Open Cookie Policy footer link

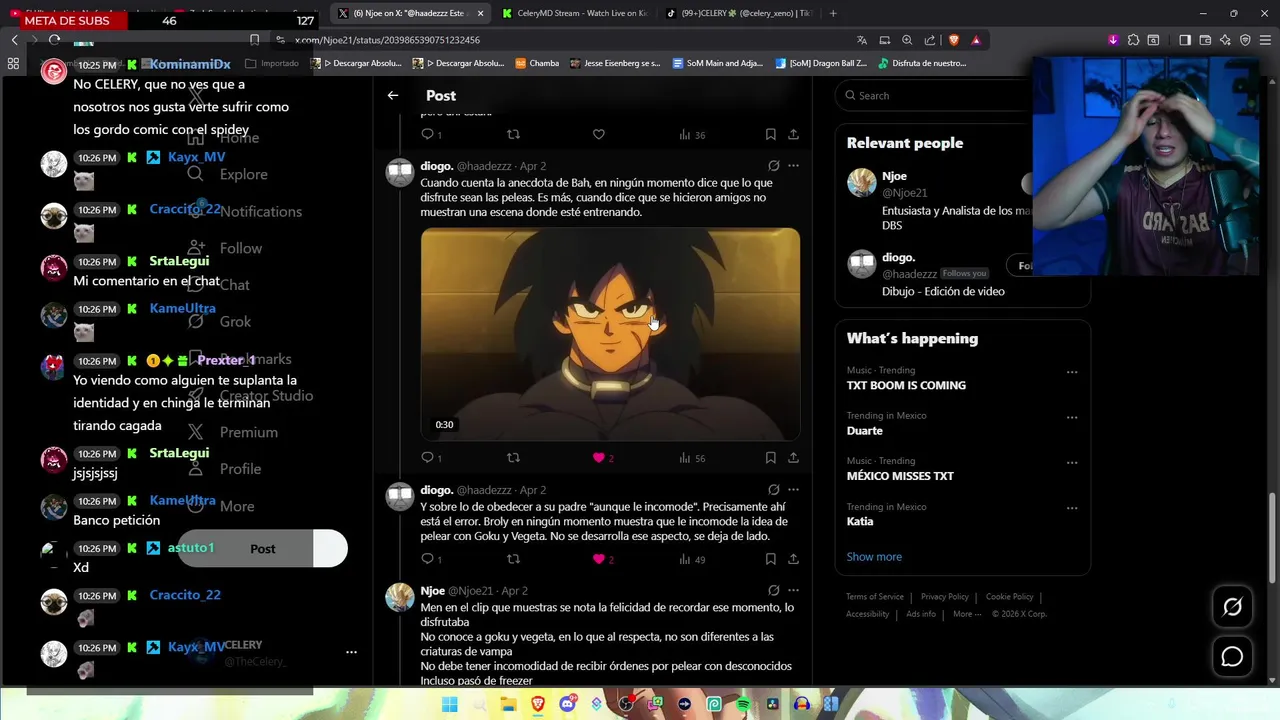pyautogui.click(x=1009, y=597)
